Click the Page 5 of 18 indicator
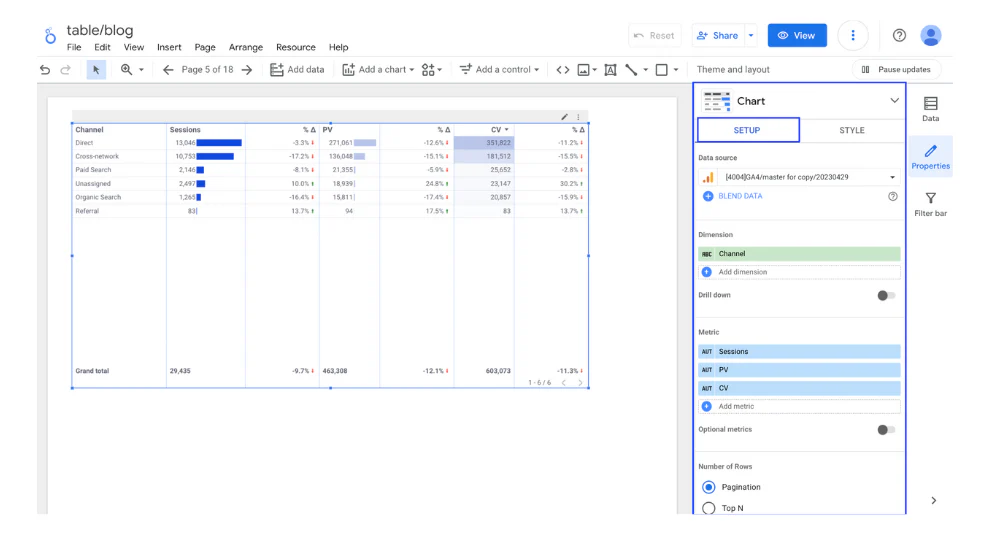 click(207, 69)
